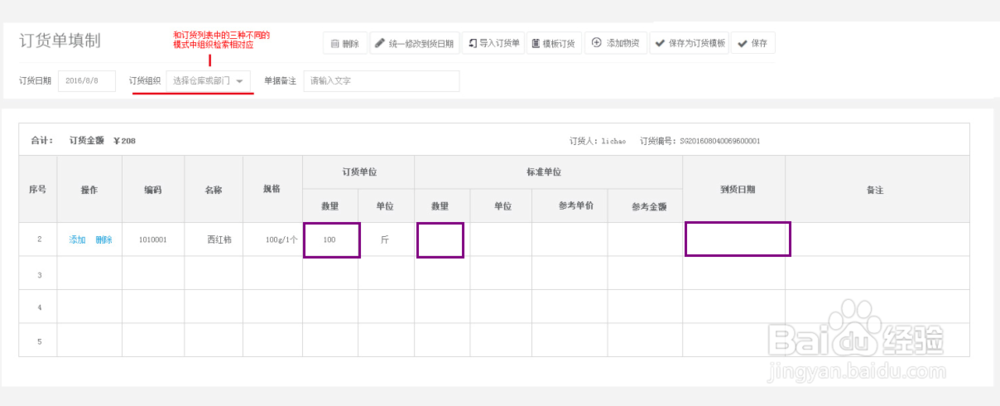
Task: Click the 备注 column header
Action: tap(876, 189)
